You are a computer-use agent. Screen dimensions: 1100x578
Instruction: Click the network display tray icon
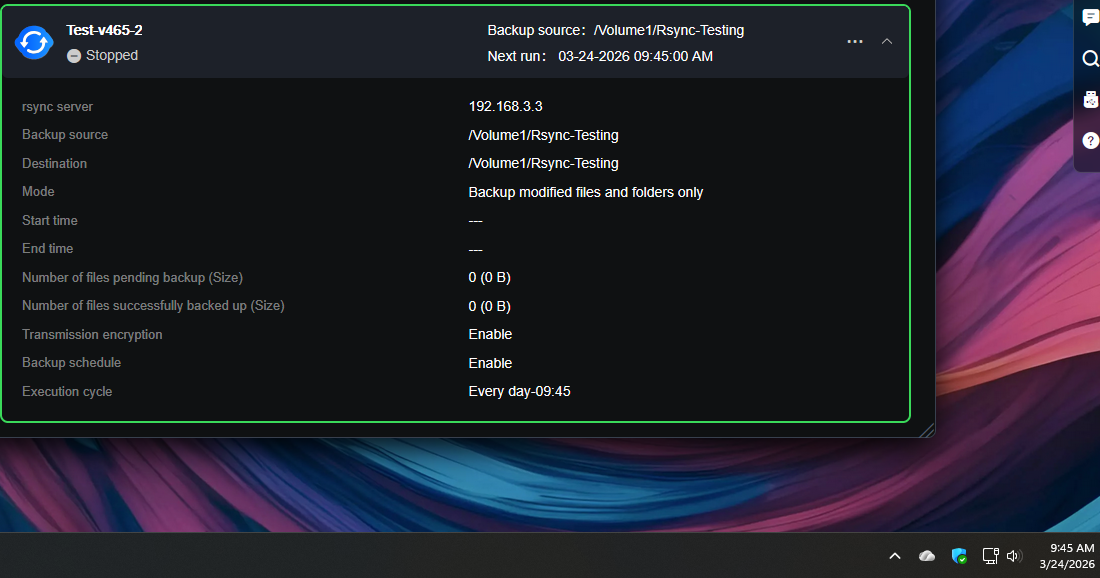(x=991, y=556)
